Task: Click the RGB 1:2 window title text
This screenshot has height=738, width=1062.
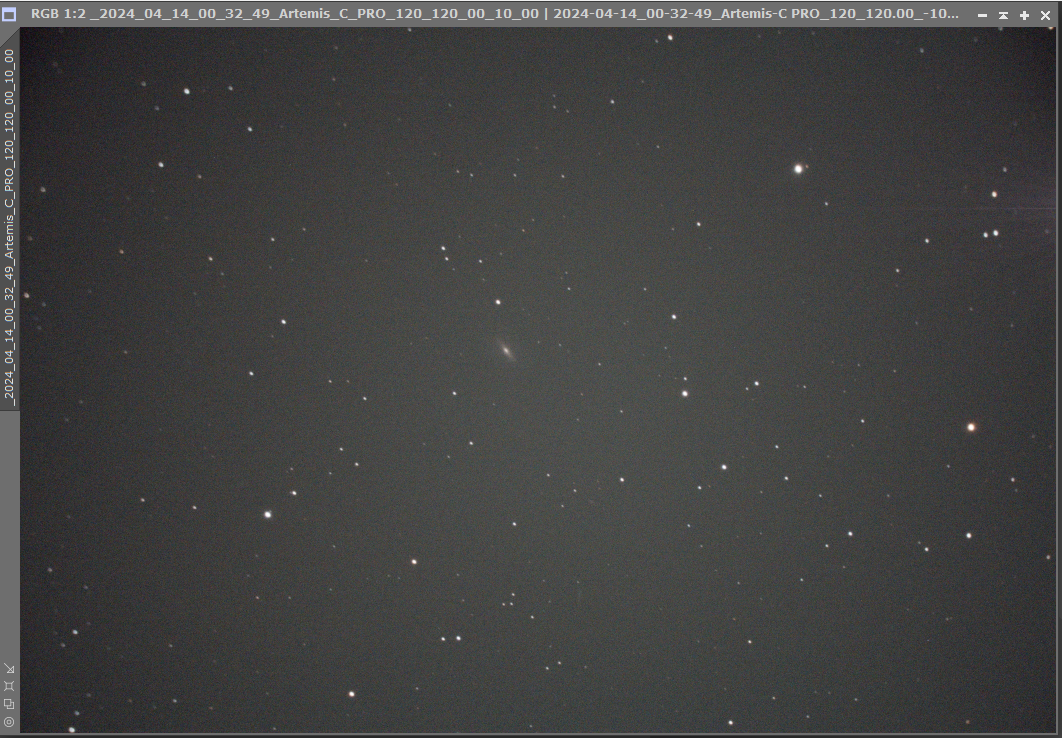Action: [494, 14]
